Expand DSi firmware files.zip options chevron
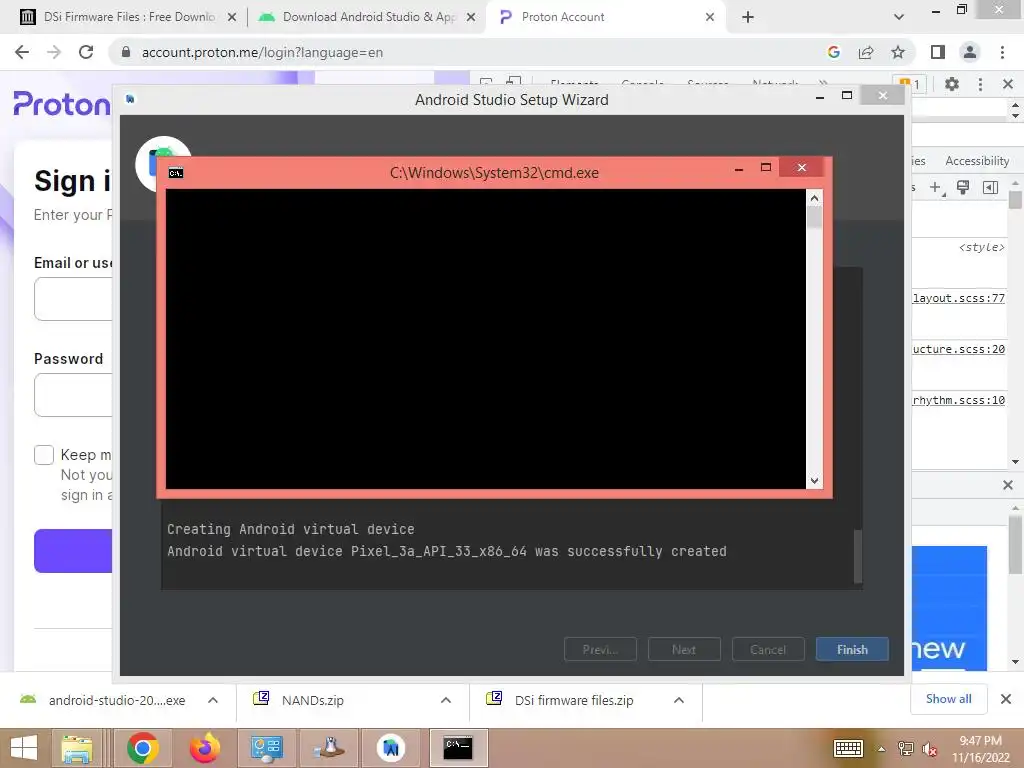Screen dimensions: 1024x768 [x=679, y=700]
